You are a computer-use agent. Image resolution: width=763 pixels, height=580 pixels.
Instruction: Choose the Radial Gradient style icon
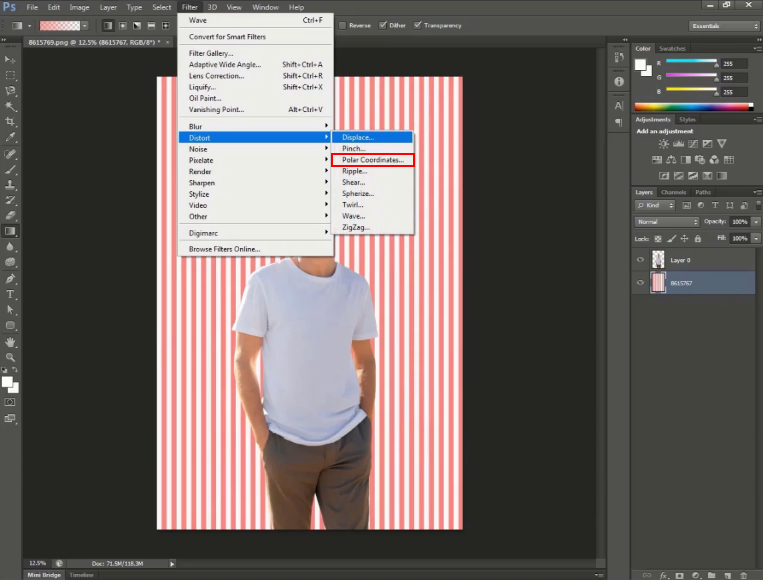pos(123,25)
